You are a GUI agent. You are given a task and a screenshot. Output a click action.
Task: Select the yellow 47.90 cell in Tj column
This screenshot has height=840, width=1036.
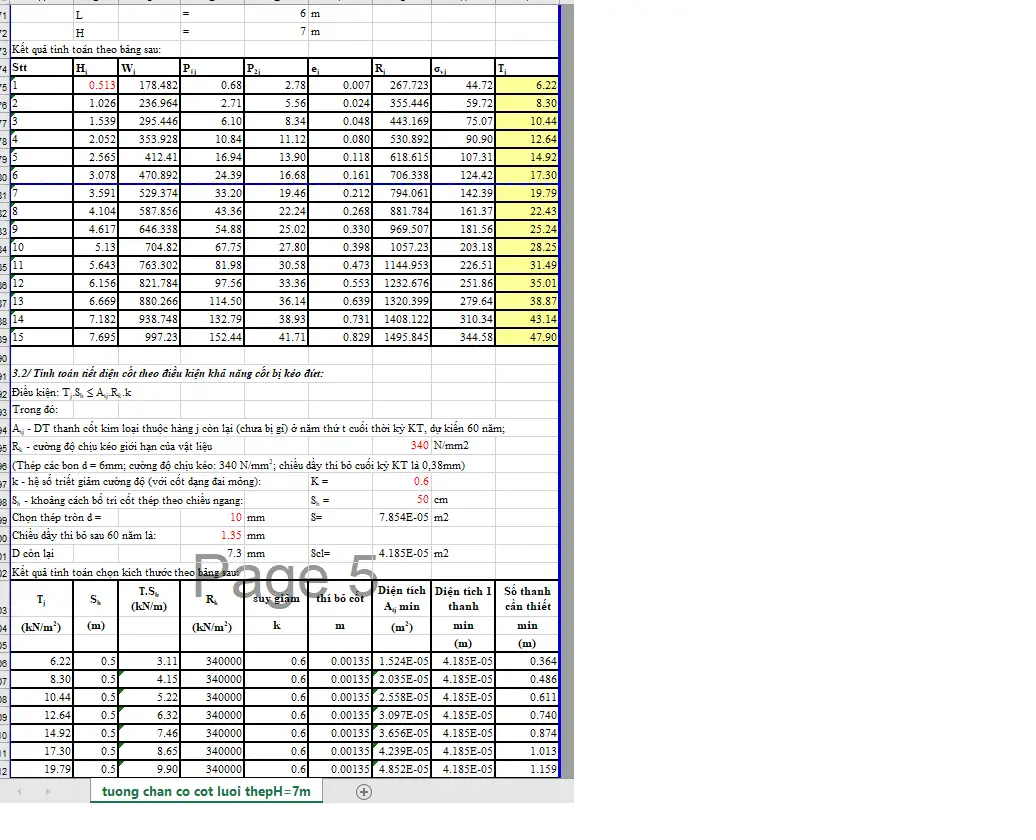tap(527, 338)
